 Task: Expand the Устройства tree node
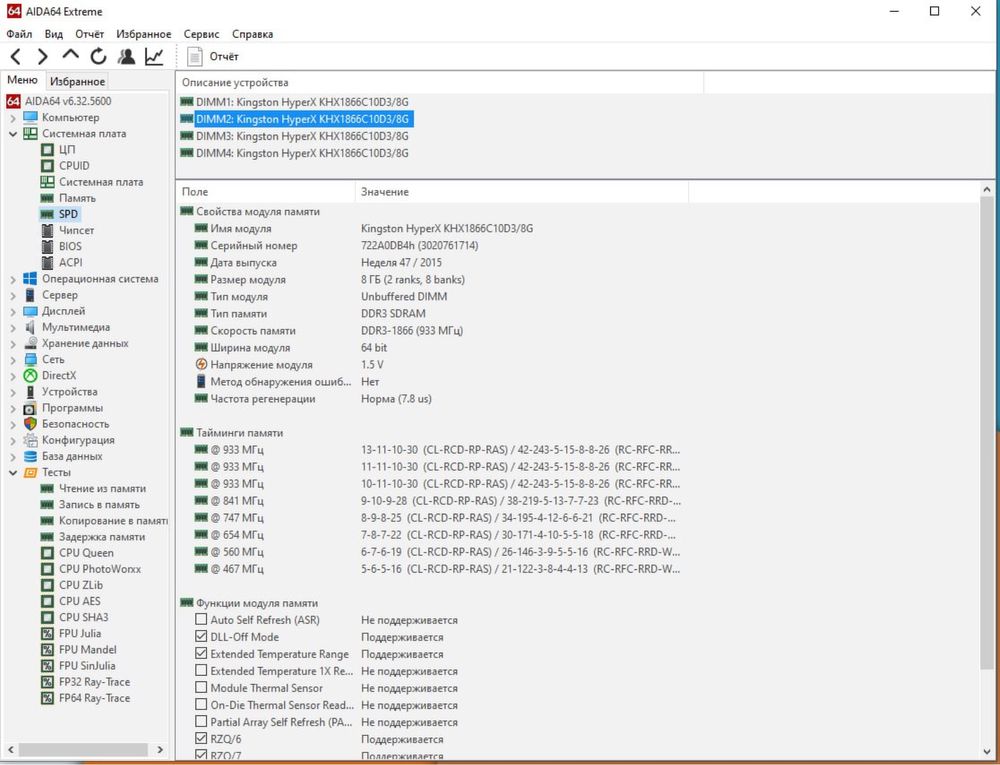(x=13, y=391)
